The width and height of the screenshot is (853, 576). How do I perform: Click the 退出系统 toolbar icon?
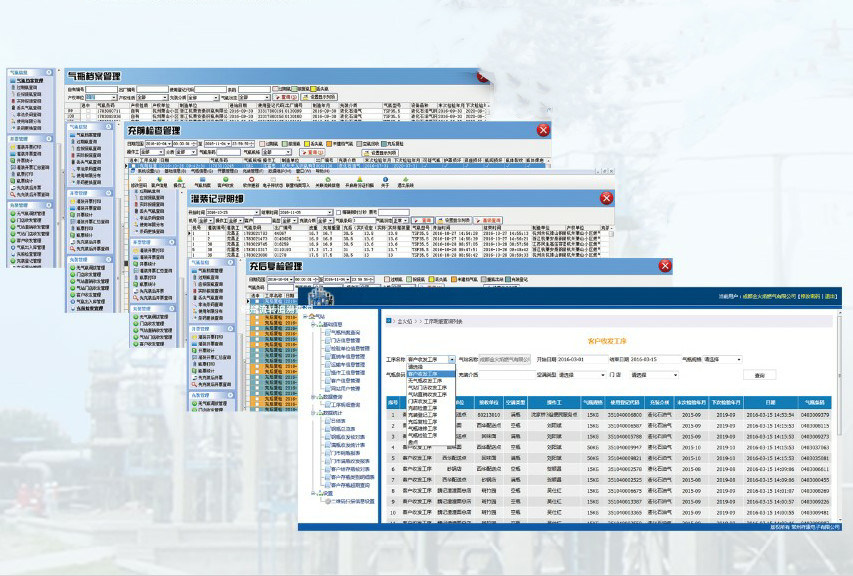coord(405,180)
